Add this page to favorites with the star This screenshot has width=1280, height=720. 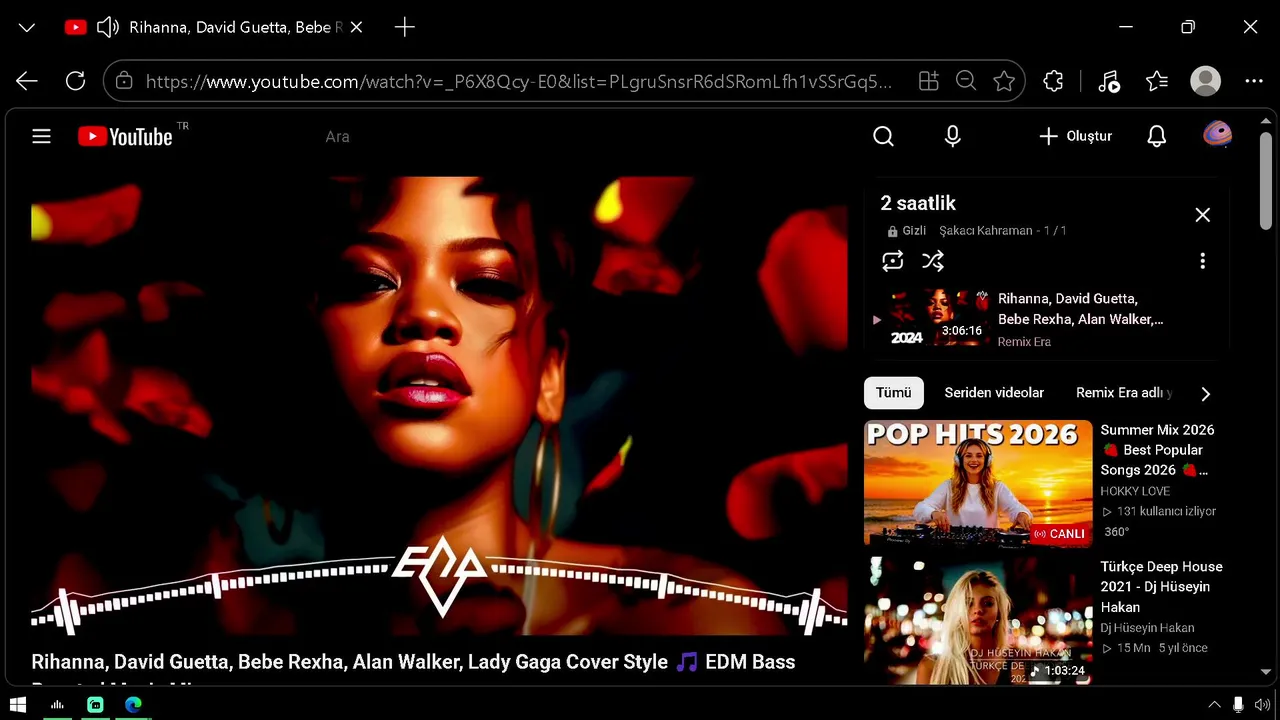tap(1004, 81)
